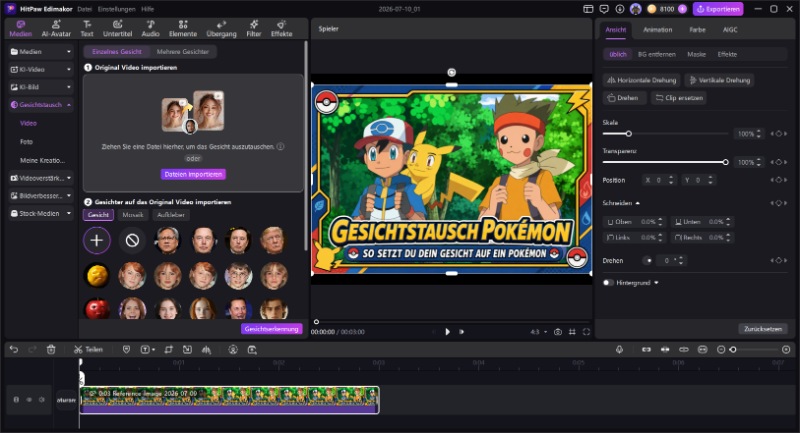Take a snapshot with the camera icon

(558, 332)
